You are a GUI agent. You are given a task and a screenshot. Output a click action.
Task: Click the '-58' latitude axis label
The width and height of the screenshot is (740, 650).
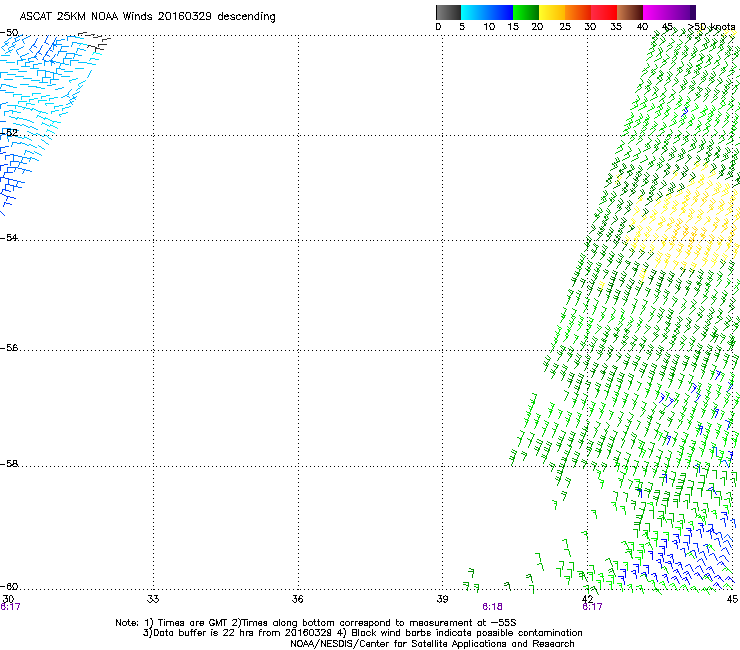(x=9, y=464)
